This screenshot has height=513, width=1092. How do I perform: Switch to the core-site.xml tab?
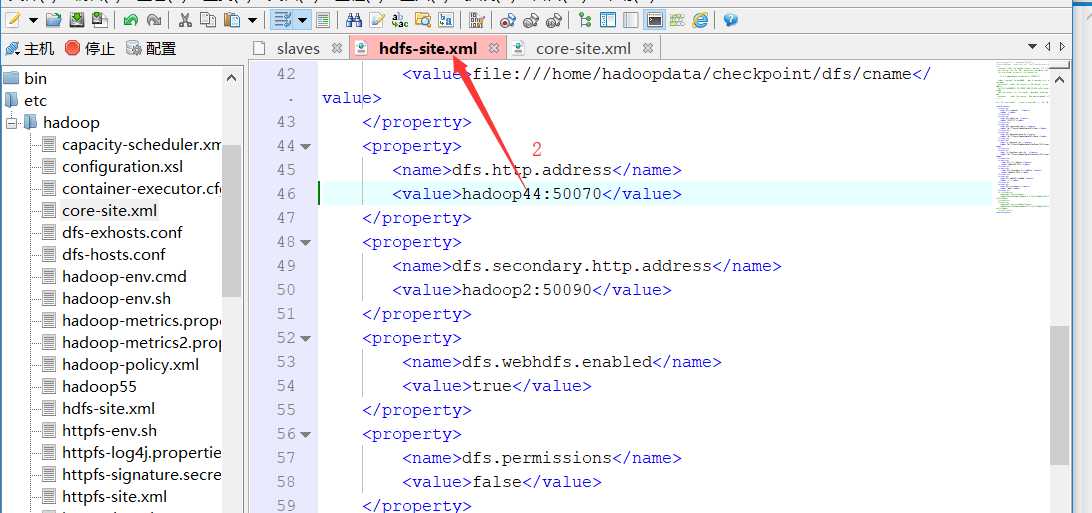pyautogui.click(x=584, y=49)
